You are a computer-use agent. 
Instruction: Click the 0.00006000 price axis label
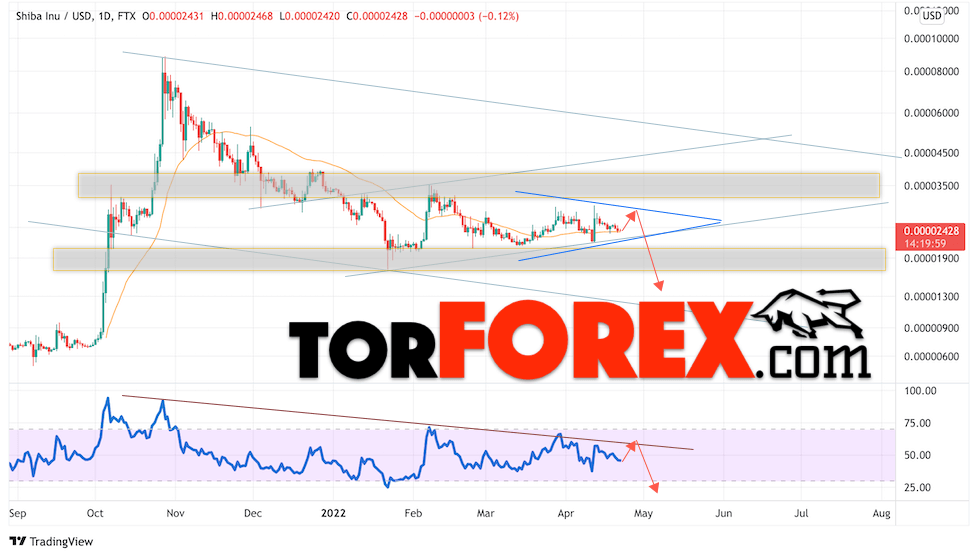click(x=931, y=114)
